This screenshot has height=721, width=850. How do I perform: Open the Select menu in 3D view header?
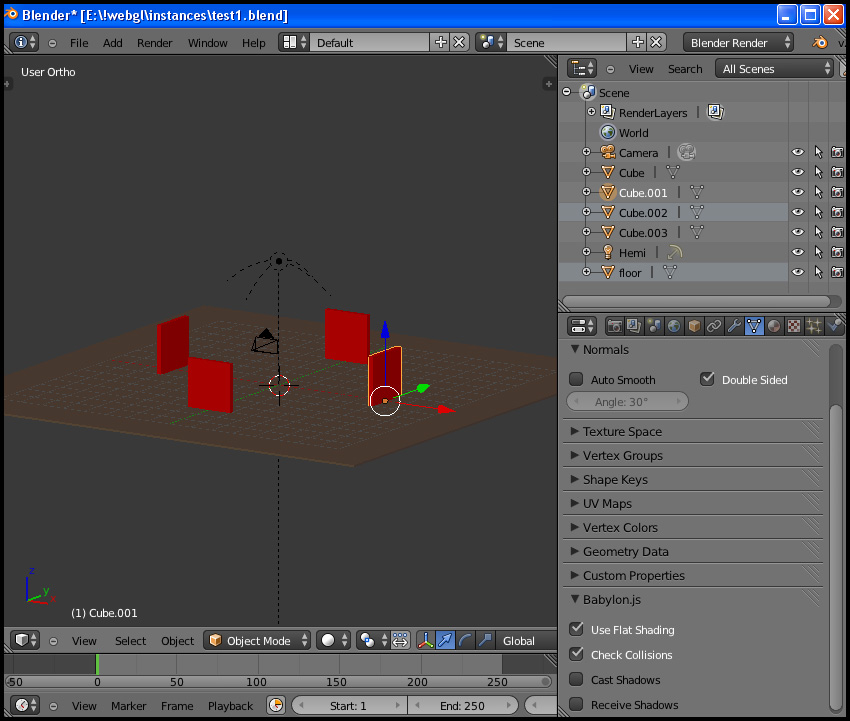point(130,641)
